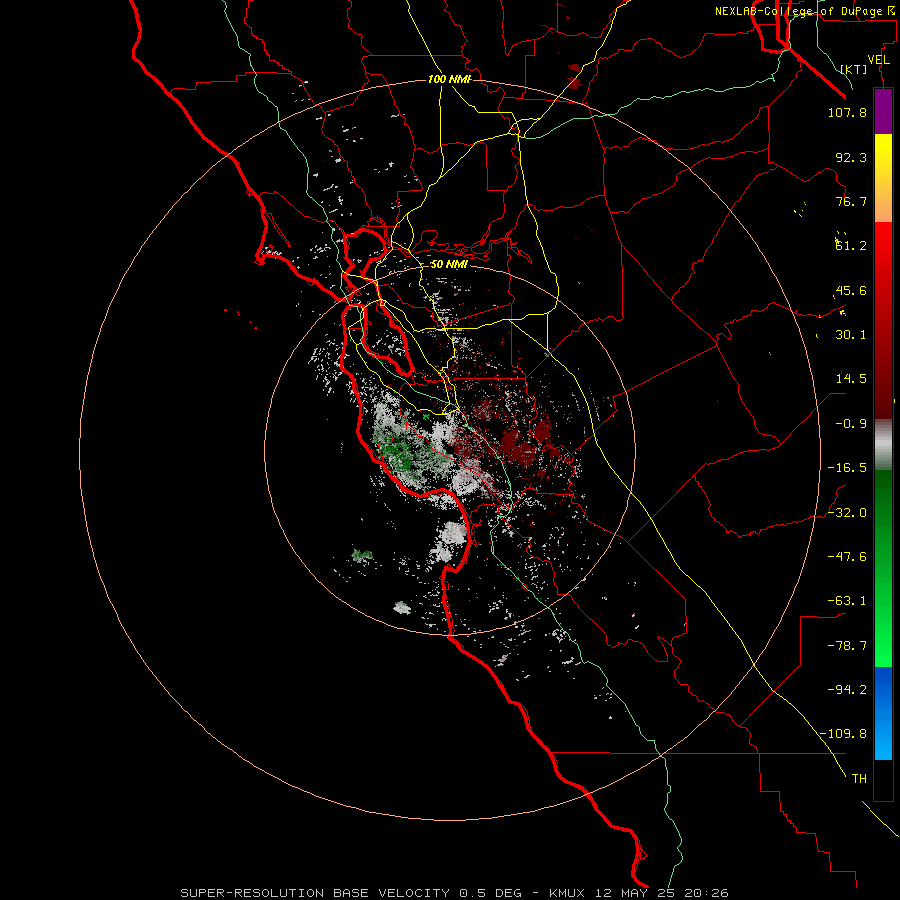Viewport: 900px width, 900px height.
Task: Click the 45.6 legend value
Action: (x=851, y=290)
